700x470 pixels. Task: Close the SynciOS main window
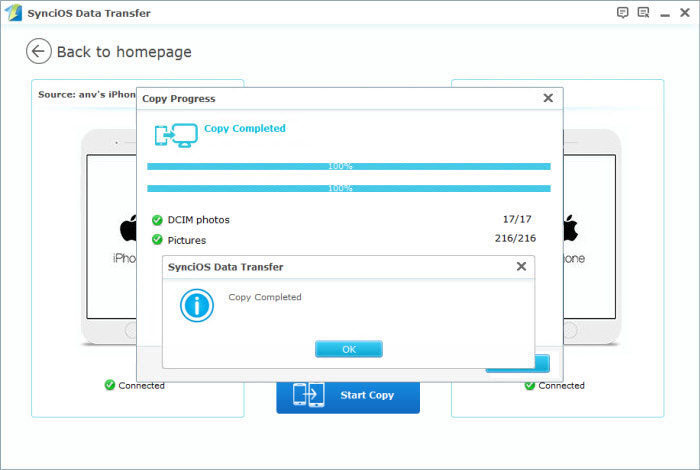pos(685,12)
